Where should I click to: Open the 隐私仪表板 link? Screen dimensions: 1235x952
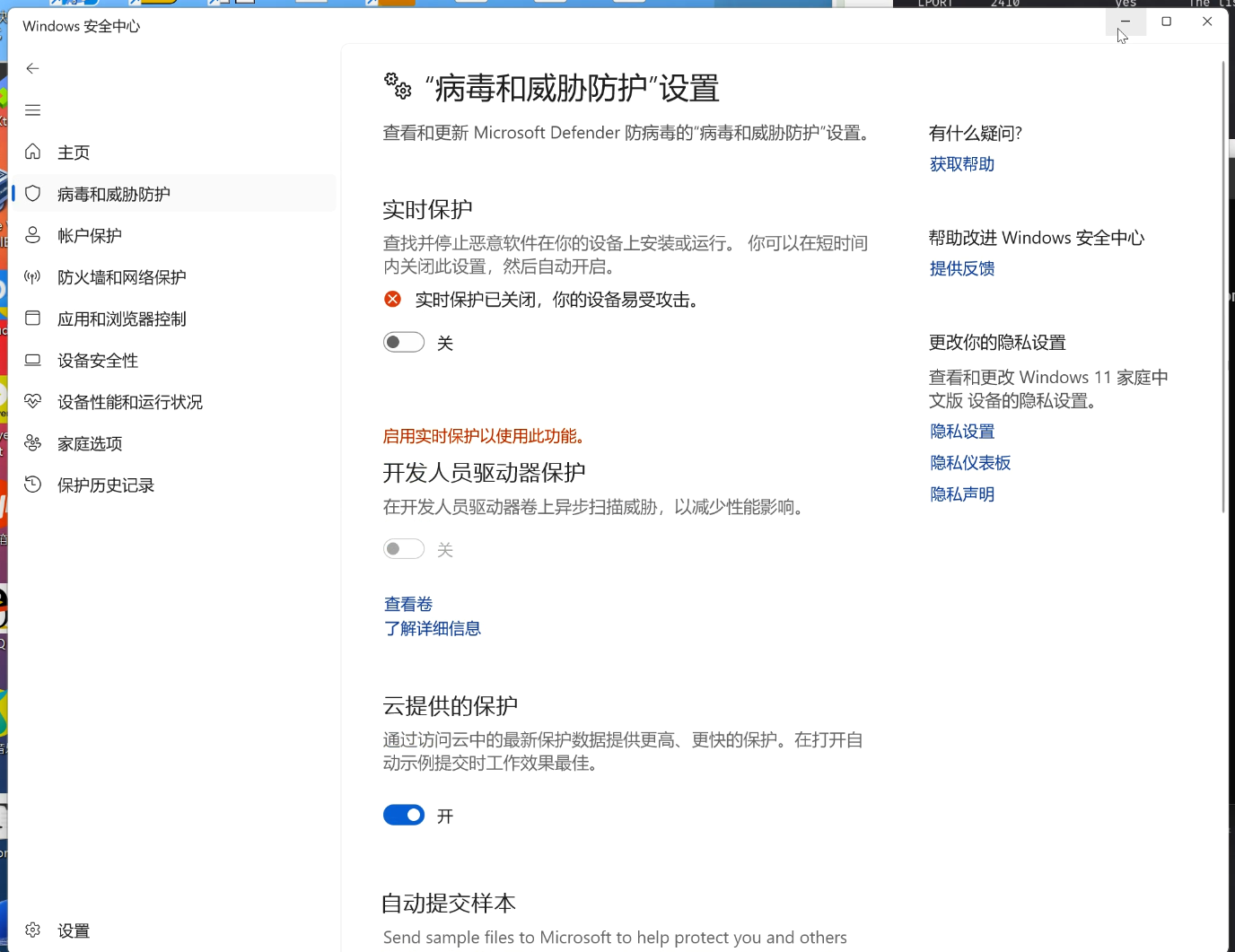click(970, 463)
